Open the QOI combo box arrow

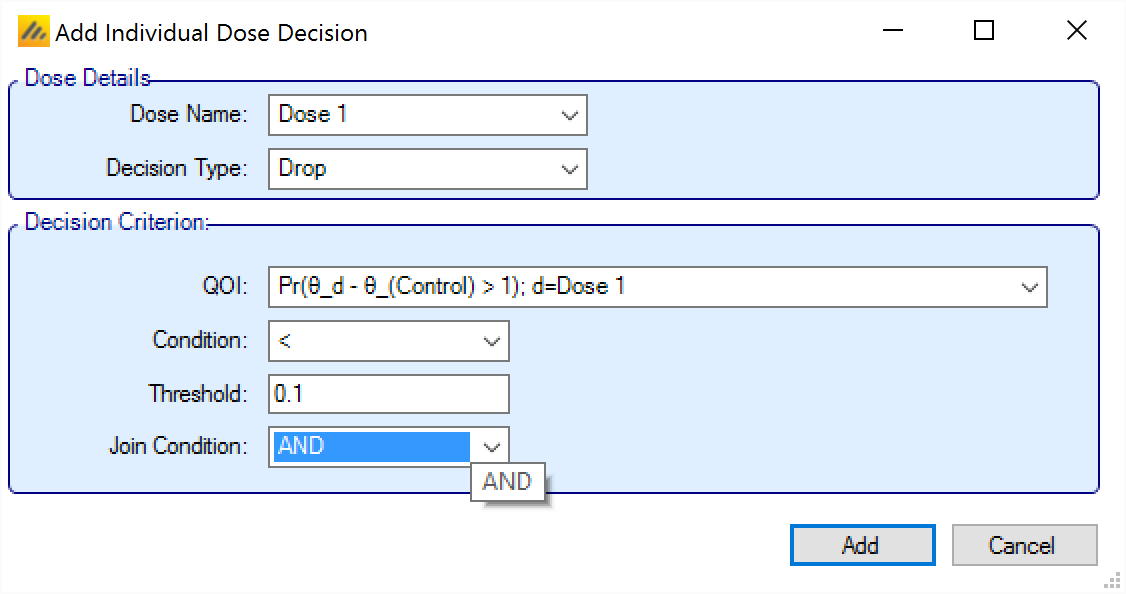[x=1029, y=287]
